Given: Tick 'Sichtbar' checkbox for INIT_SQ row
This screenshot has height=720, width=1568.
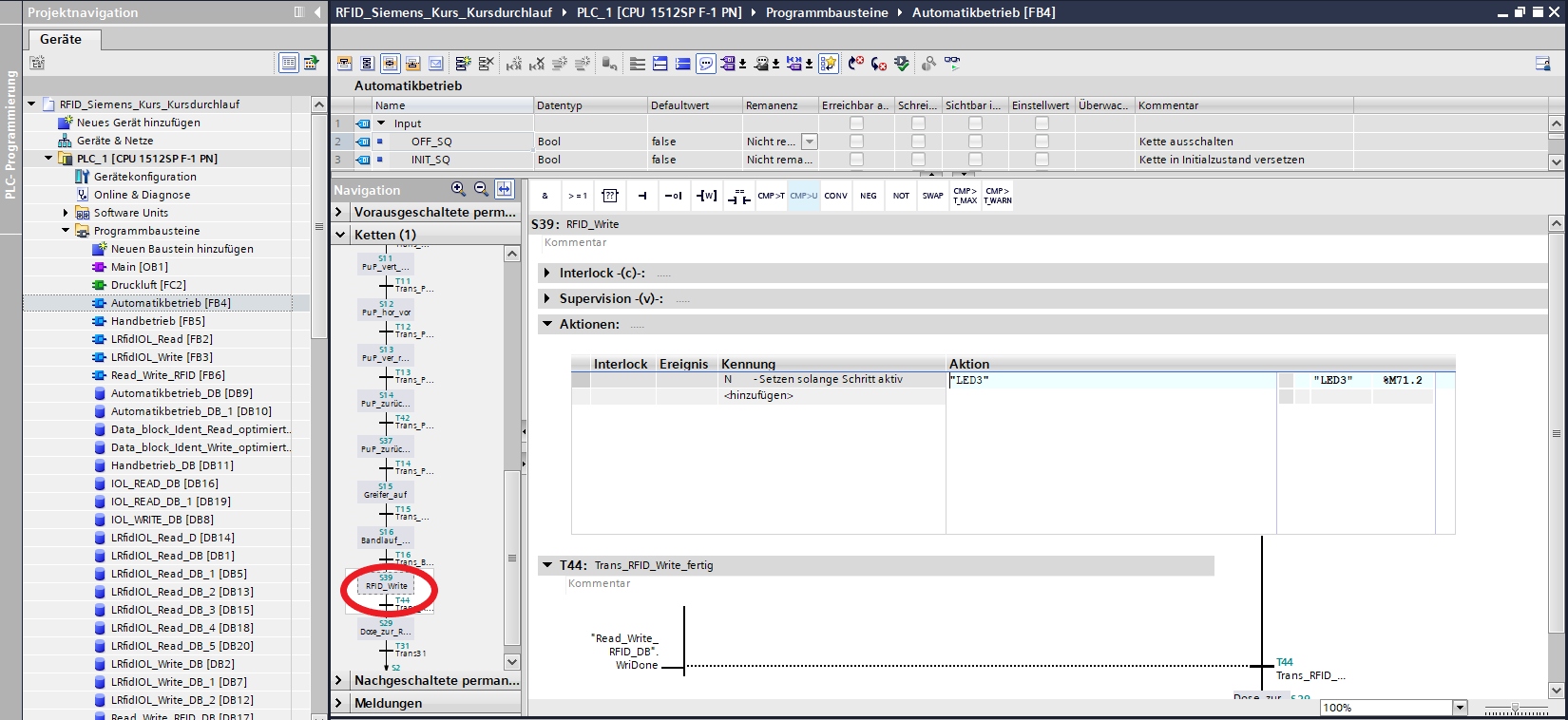Looking at the screenshot, I should point(975,160).
